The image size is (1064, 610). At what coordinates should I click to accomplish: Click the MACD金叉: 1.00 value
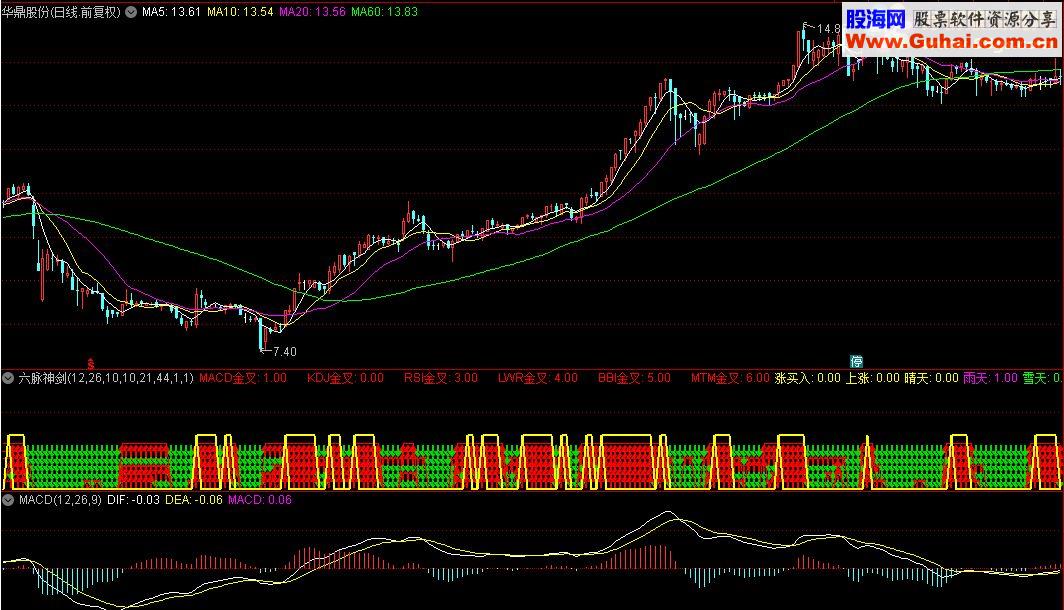[x=243, y=378]
